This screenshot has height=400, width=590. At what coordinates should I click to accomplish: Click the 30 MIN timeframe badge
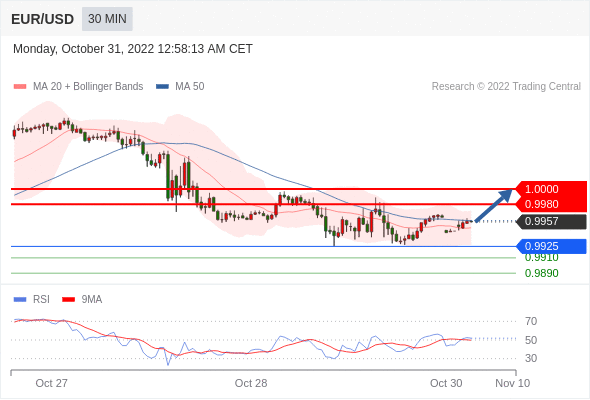click(107, 19)
